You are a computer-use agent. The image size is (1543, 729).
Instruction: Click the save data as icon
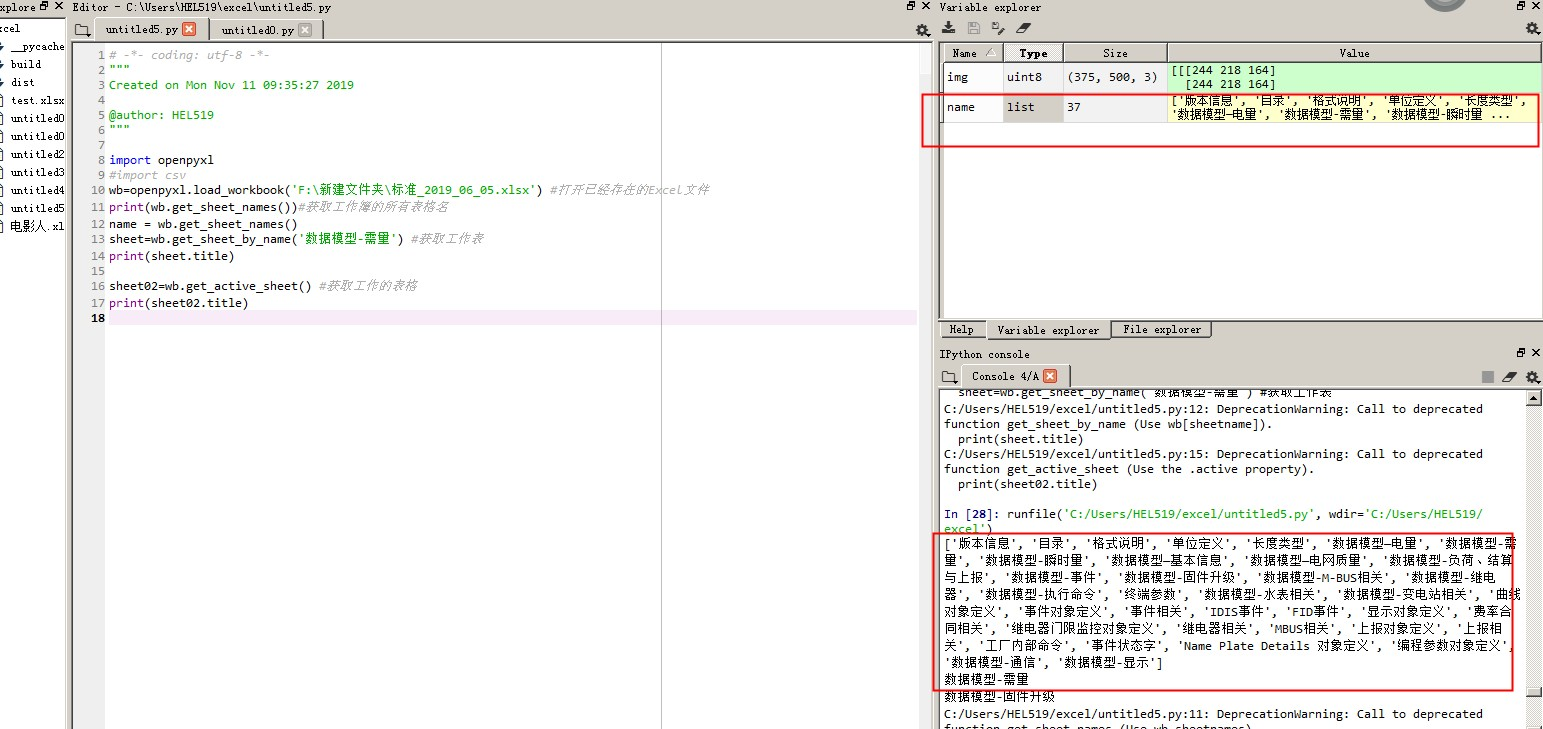(x=997, y=29)
